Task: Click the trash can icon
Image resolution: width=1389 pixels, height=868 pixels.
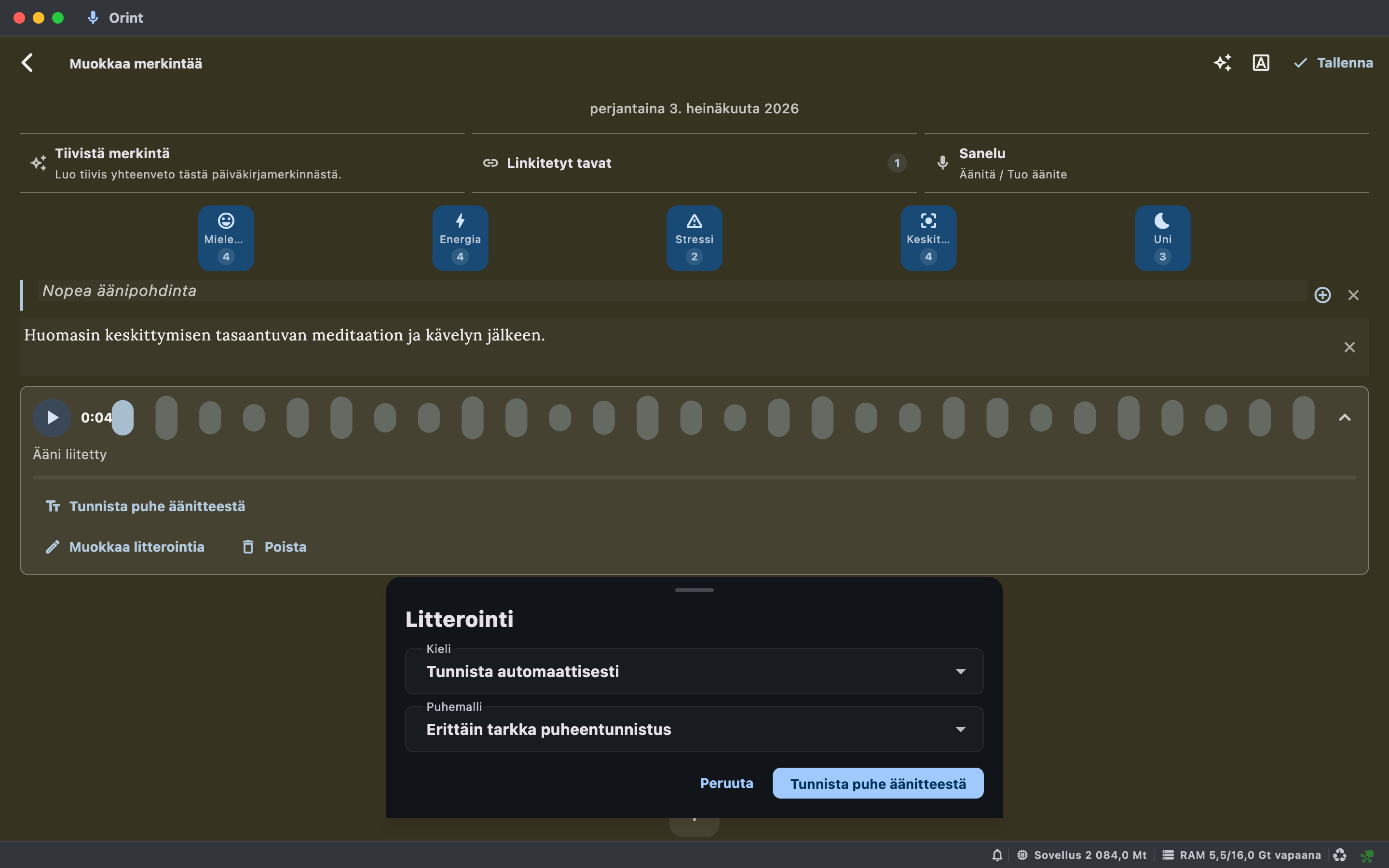Action: tap(248, 547)
